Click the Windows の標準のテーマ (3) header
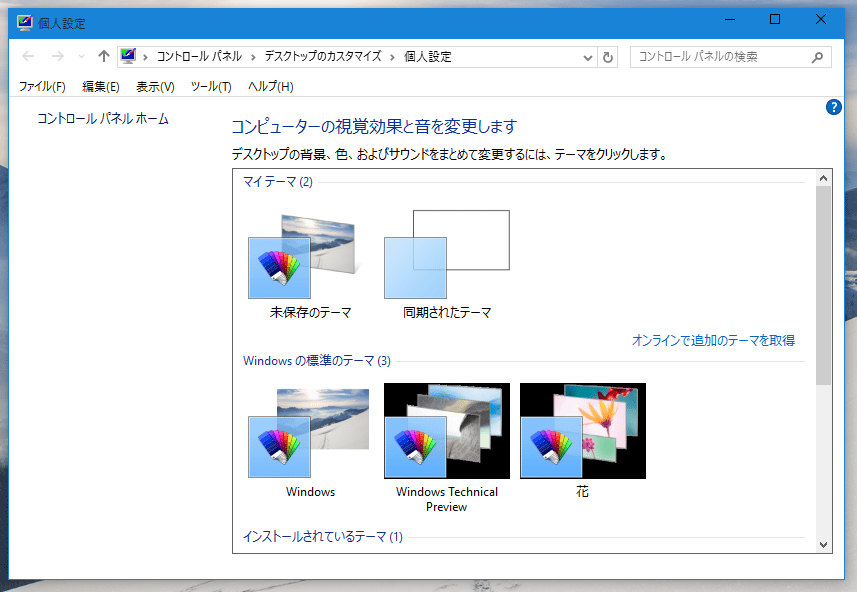The image size is (857, 592). point(316,361)
